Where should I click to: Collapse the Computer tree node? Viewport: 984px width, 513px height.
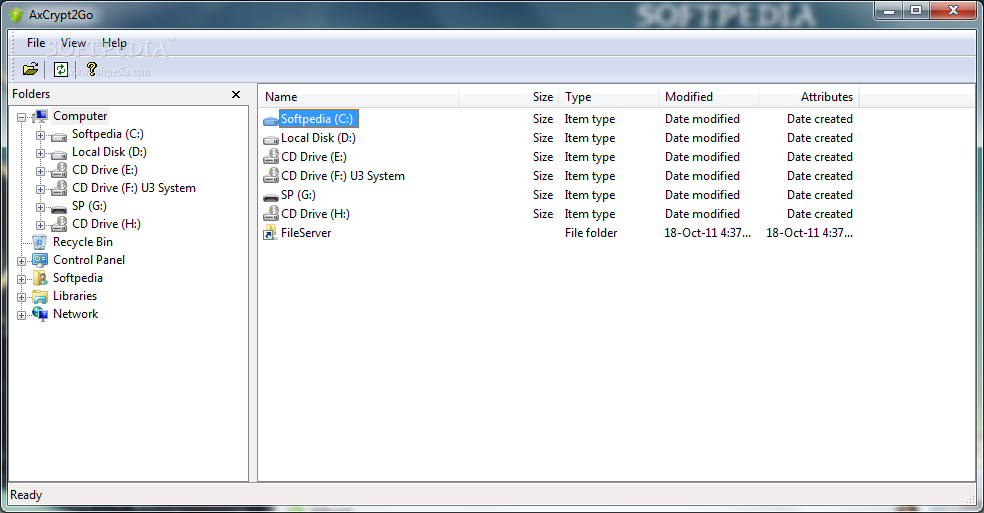21,117
